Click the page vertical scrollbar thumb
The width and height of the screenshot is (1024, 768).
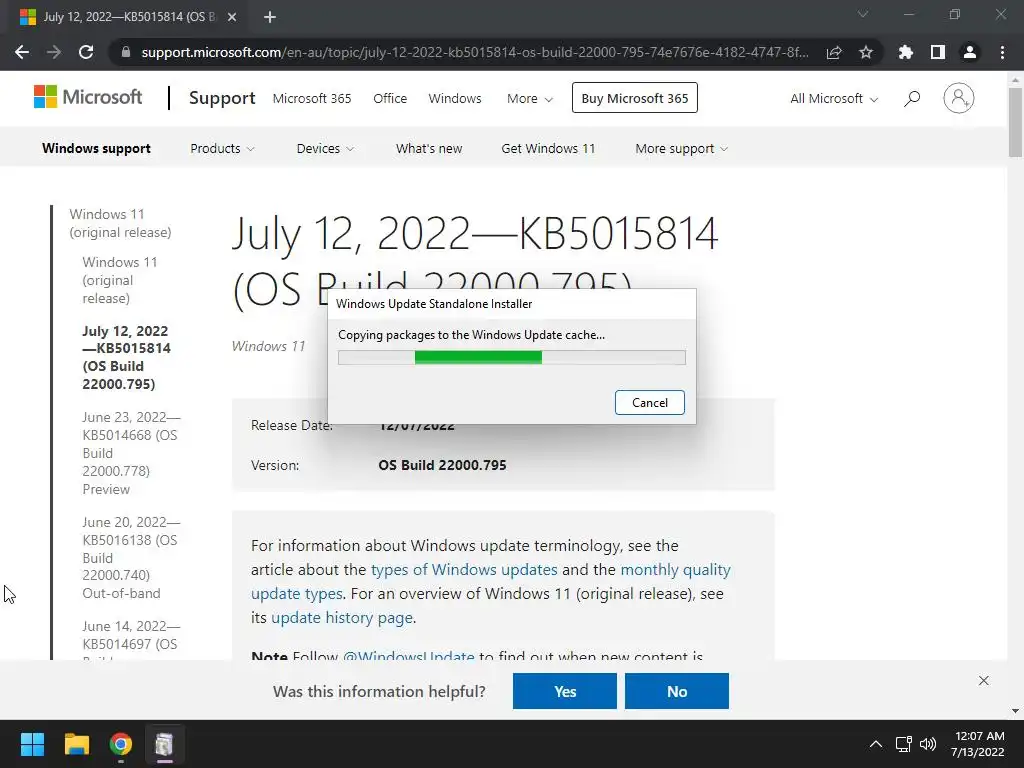(x=1015, y=122)
